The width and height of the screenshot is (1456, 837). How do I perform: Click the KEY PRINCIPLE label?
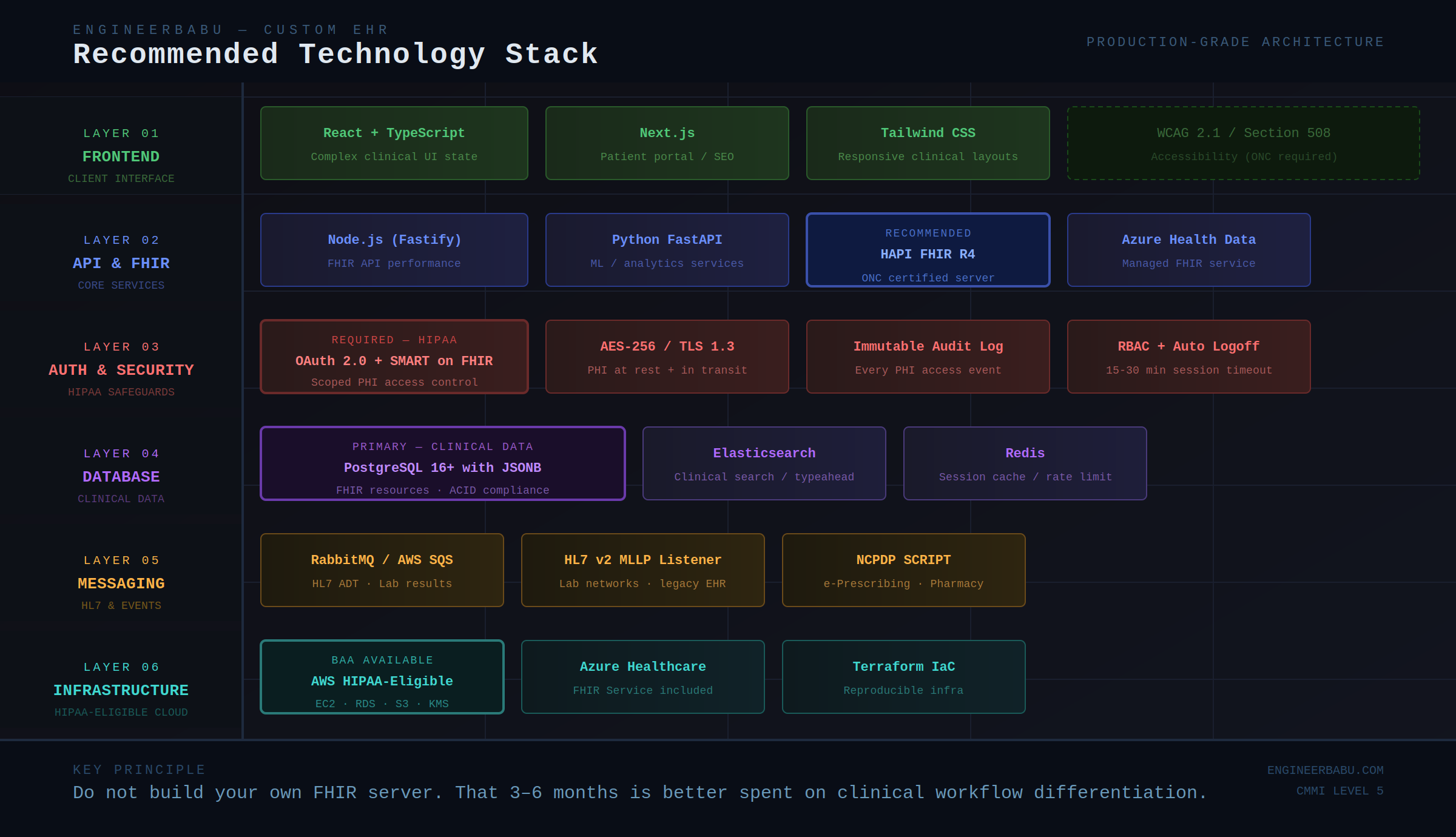139,770
